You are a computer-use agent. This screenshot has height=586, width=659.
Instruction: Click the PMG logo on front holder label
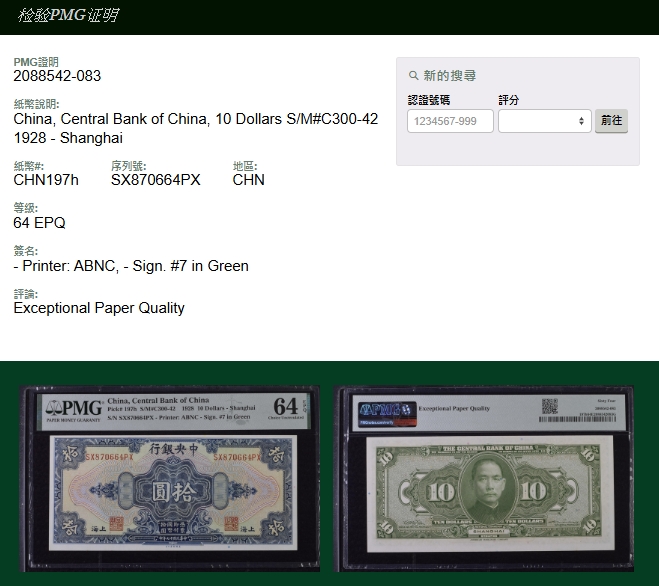pos(74,409)
